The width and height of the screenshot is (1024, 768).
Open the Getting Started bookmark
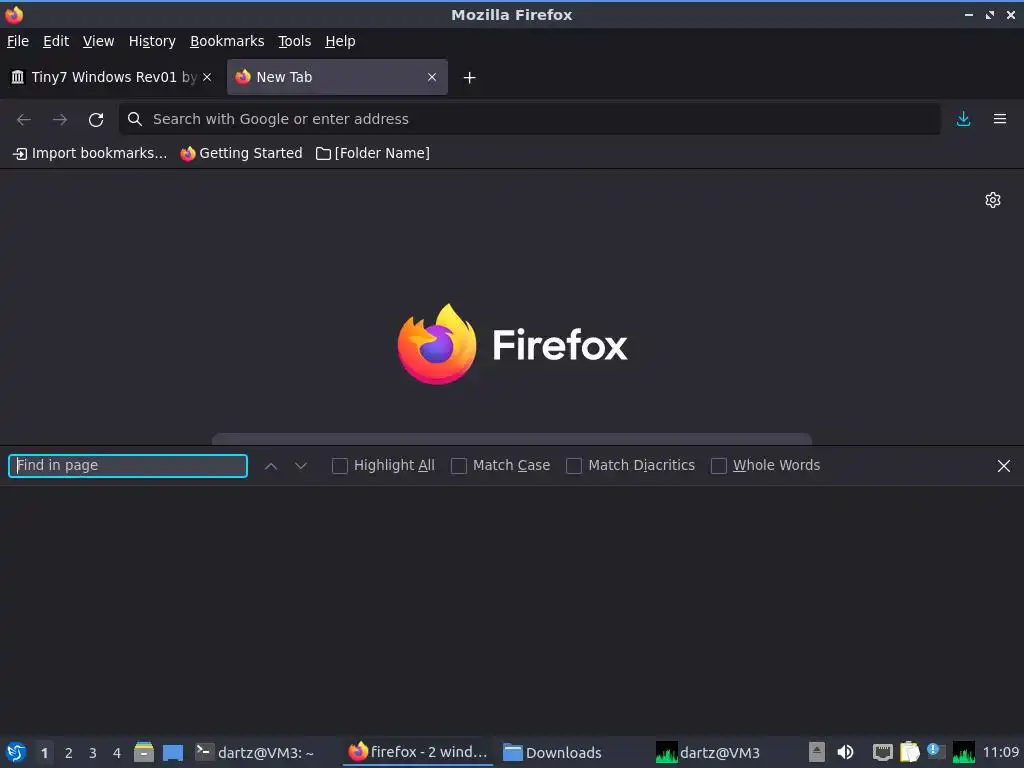[x=242, y=153]
